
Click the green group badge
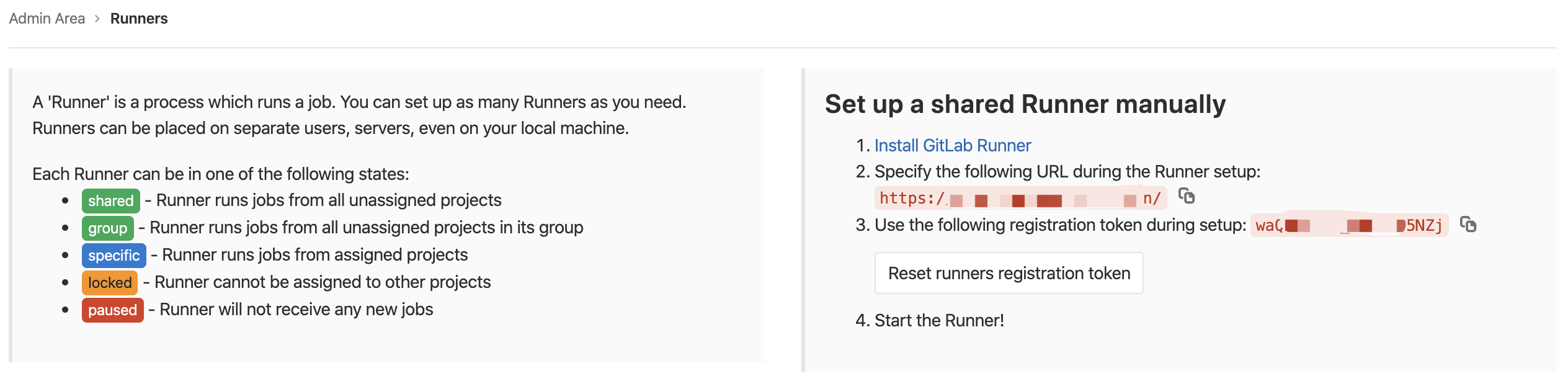point(107,228)
